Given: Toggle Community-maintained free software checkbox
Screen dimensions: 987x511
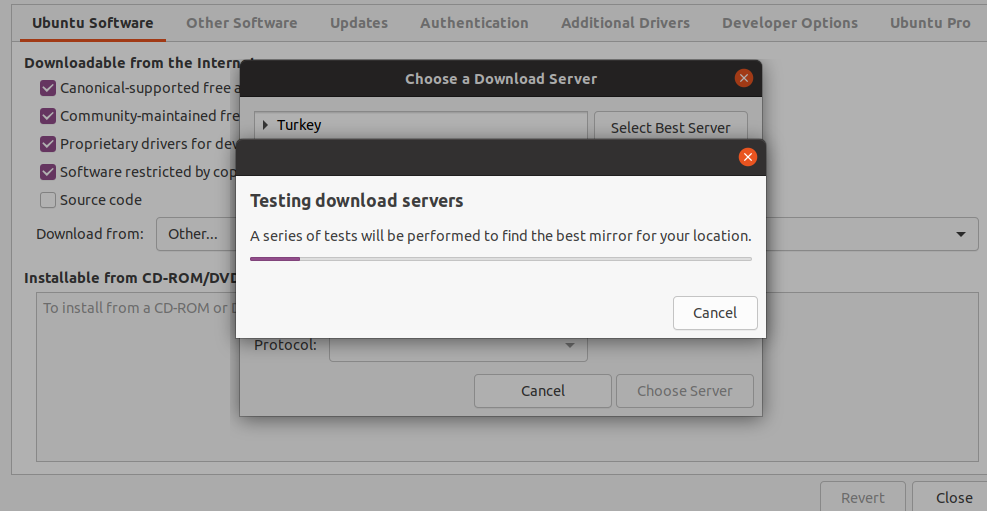Looking at the screenshot, I should tap(48, 116).
